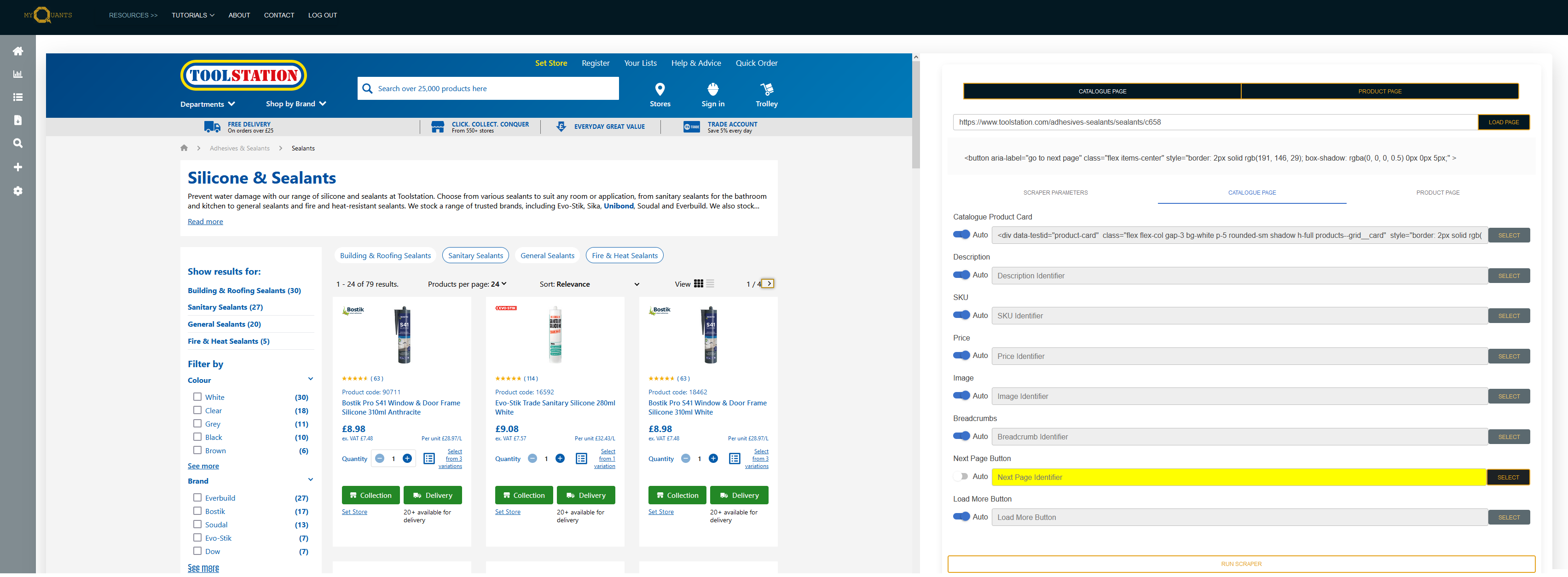The width and height of the screenshot is (1568, 577).
Task: Click the Trade Account badge icon
Action: 691,127
